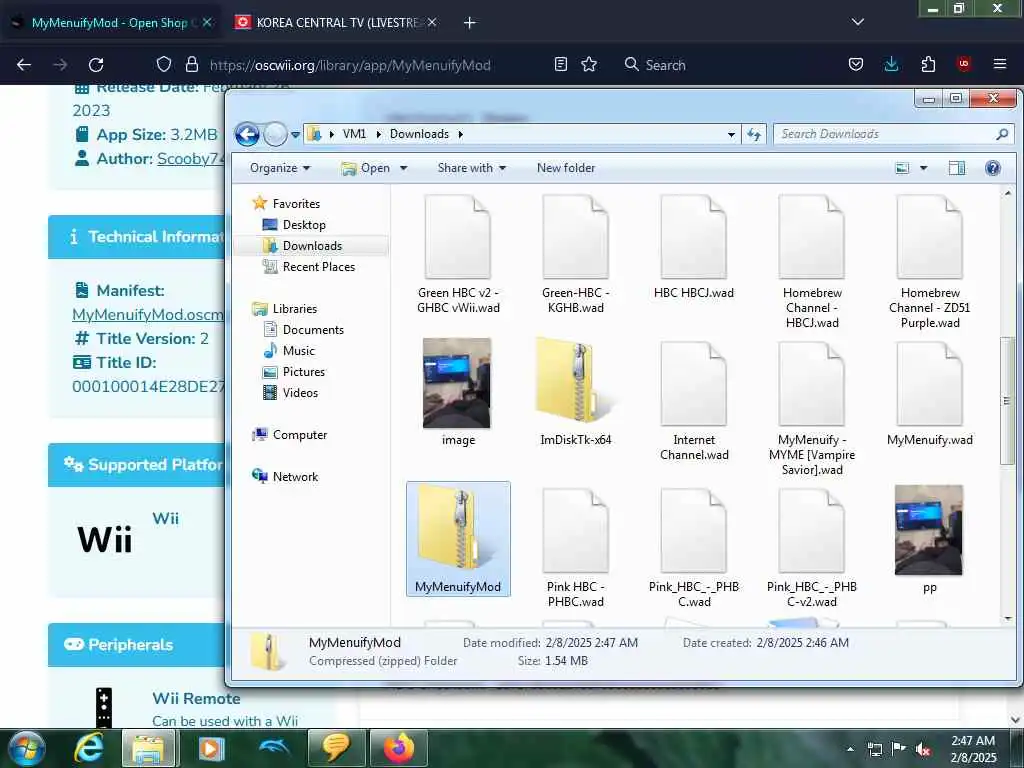Viewport: 1024px width, 768px height.
Task: Open the Windows Start menu
Action: point(26,748)
